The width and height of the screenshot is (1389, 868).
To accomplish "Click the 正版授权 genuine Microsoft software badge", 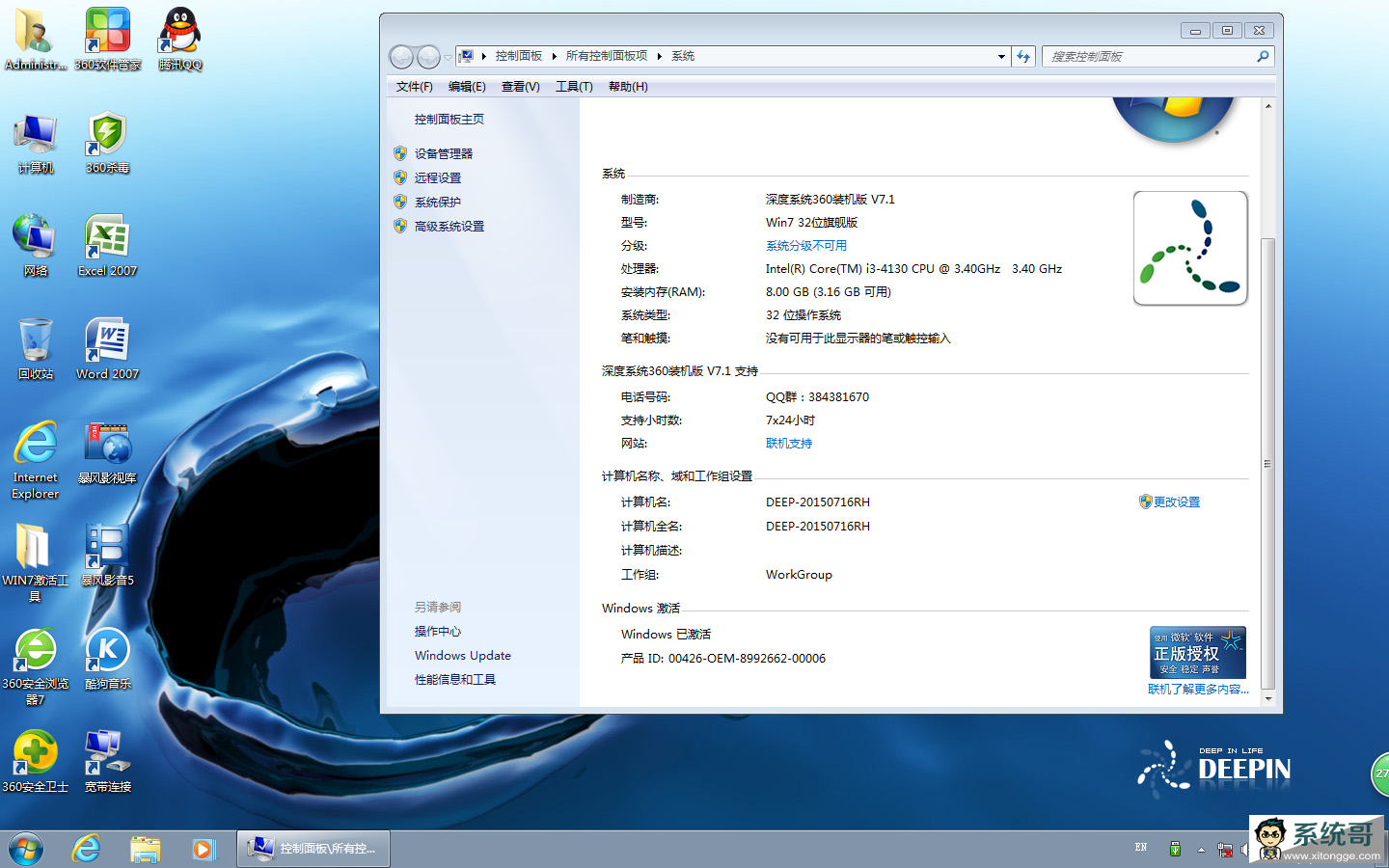I will (x=1197, y=652).
